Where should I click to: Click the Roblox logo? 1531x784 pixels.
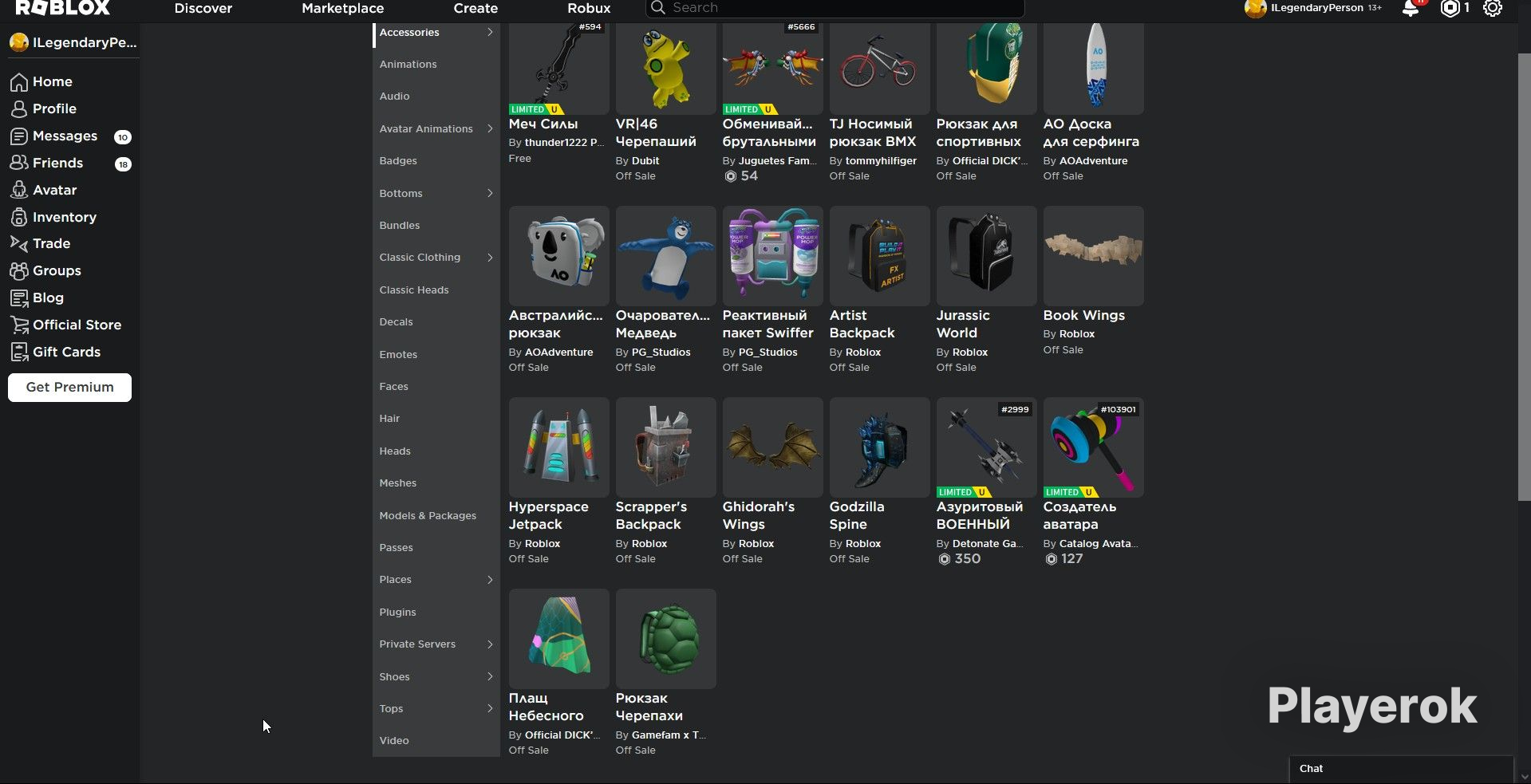click(x=62, y=8)
